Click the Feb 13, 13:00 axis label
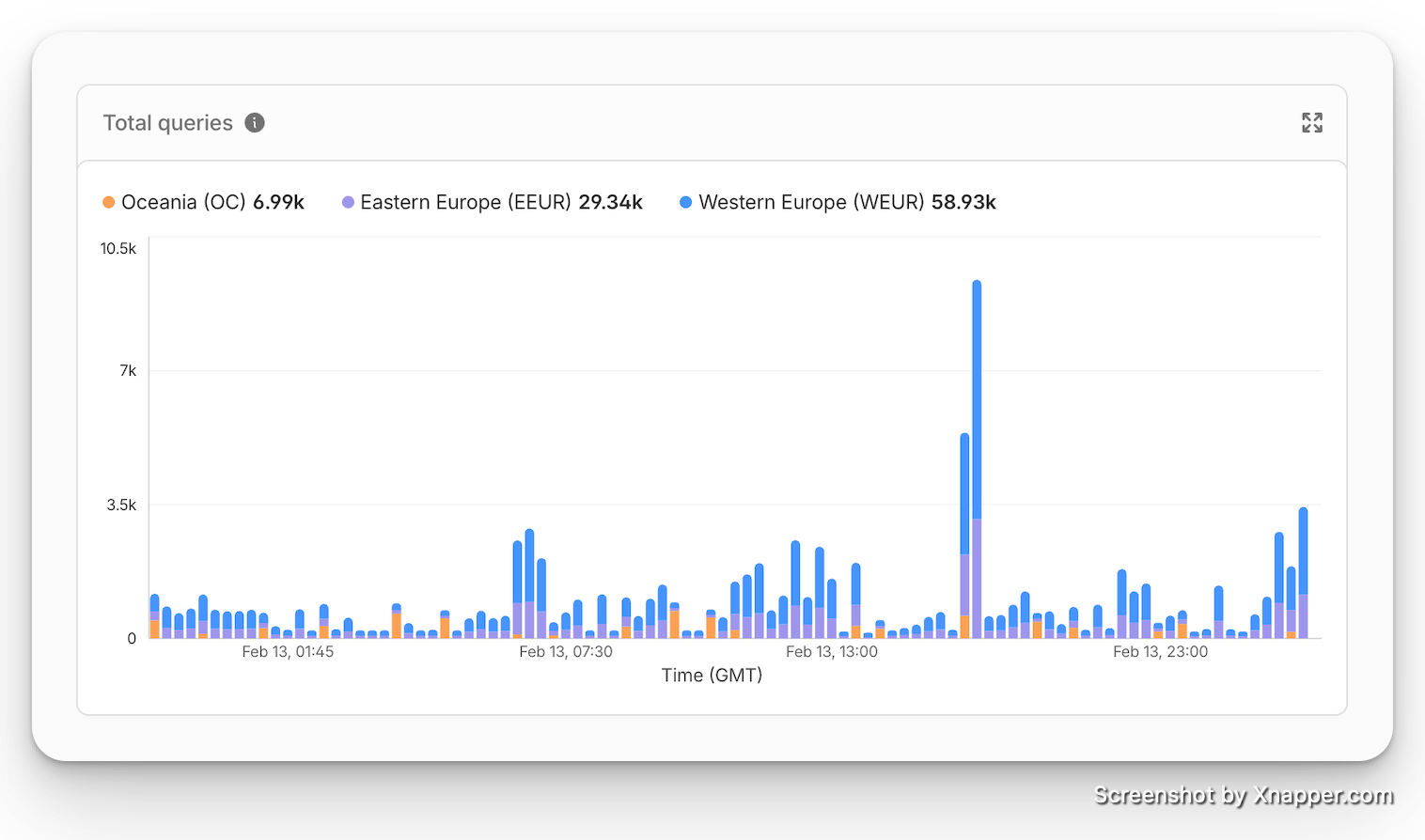 coord(831,650)
